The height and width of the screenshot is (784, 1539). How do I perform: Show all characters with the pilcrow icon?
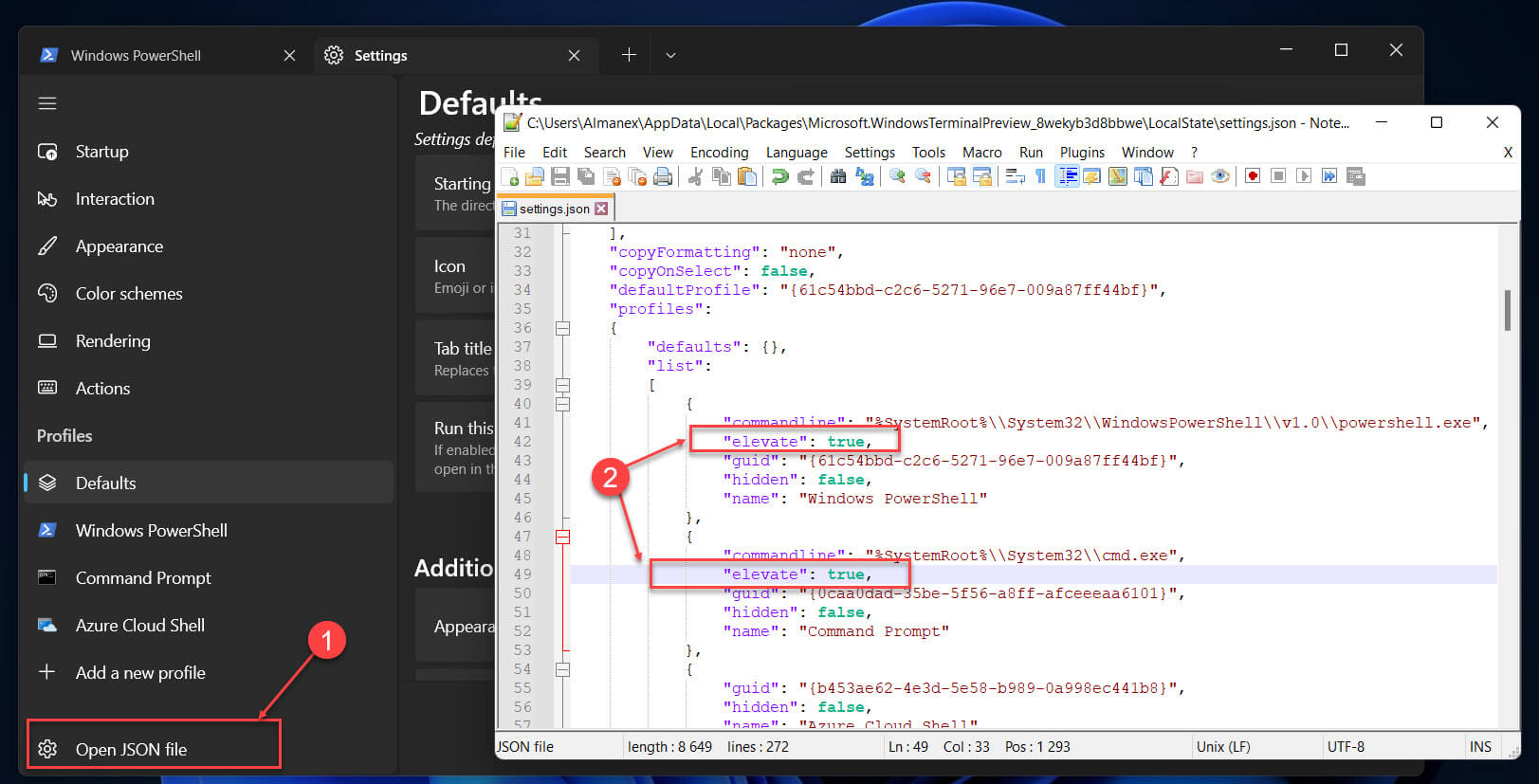click(1040, 176)
